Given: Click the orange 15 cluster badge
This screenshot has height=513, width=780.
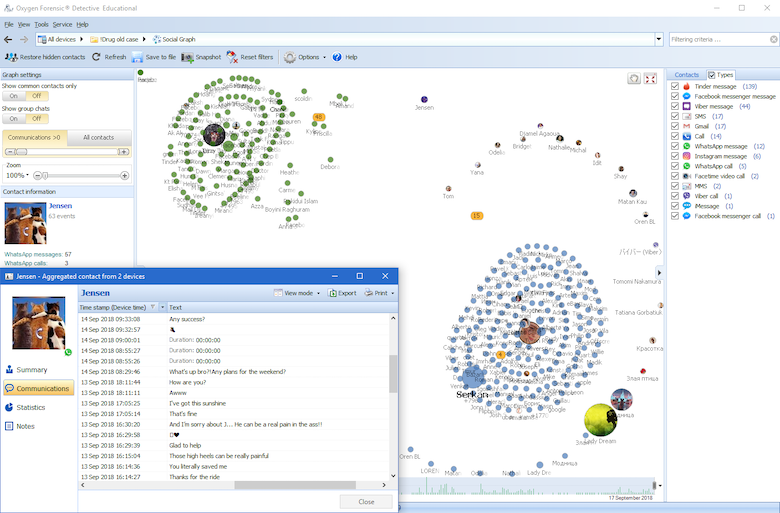Looking at the screenshot, I should pos(477,215).
